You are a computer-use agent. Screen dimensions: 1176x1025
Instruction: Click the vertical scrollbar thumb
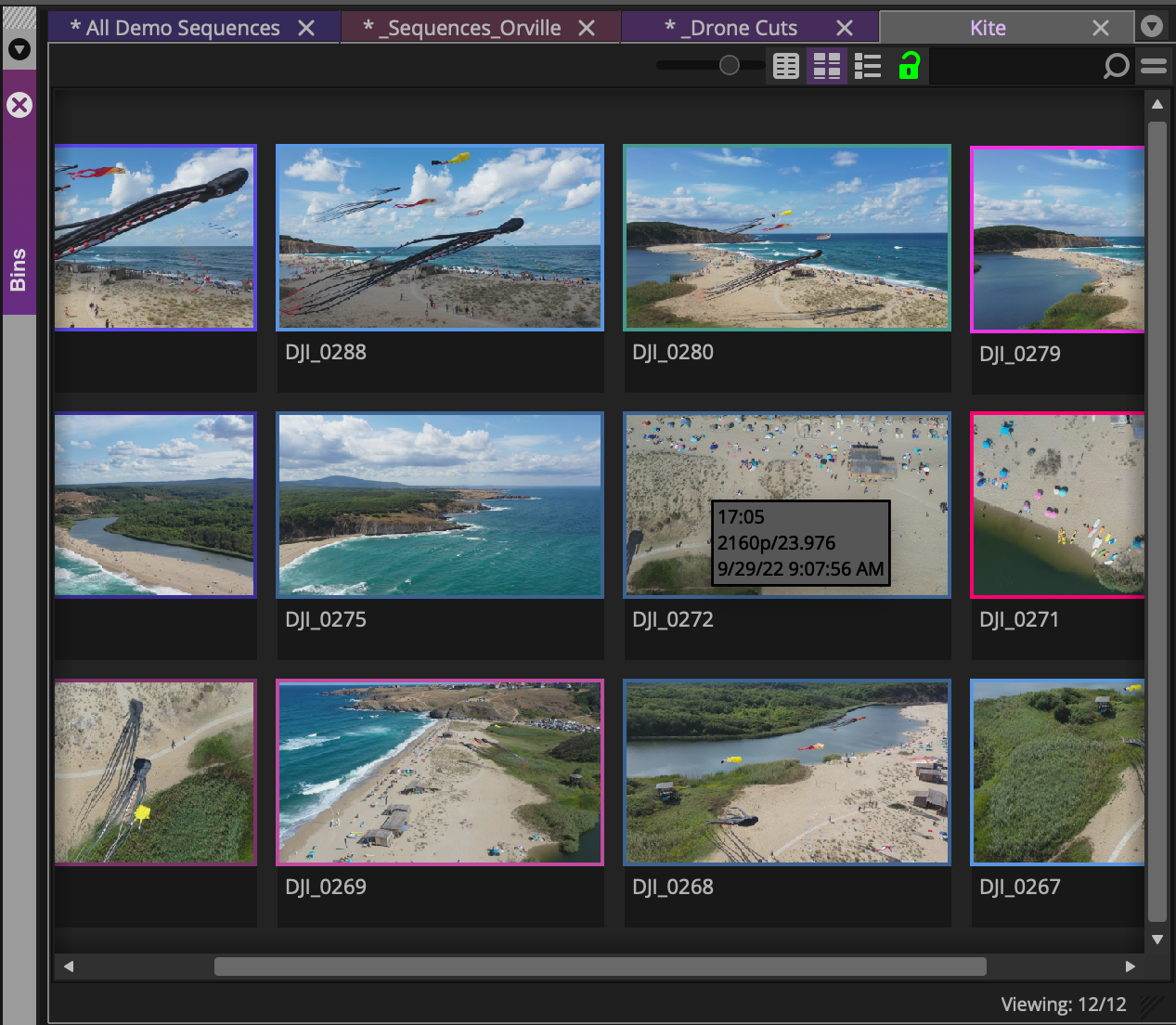click(x=1157, y=521)
